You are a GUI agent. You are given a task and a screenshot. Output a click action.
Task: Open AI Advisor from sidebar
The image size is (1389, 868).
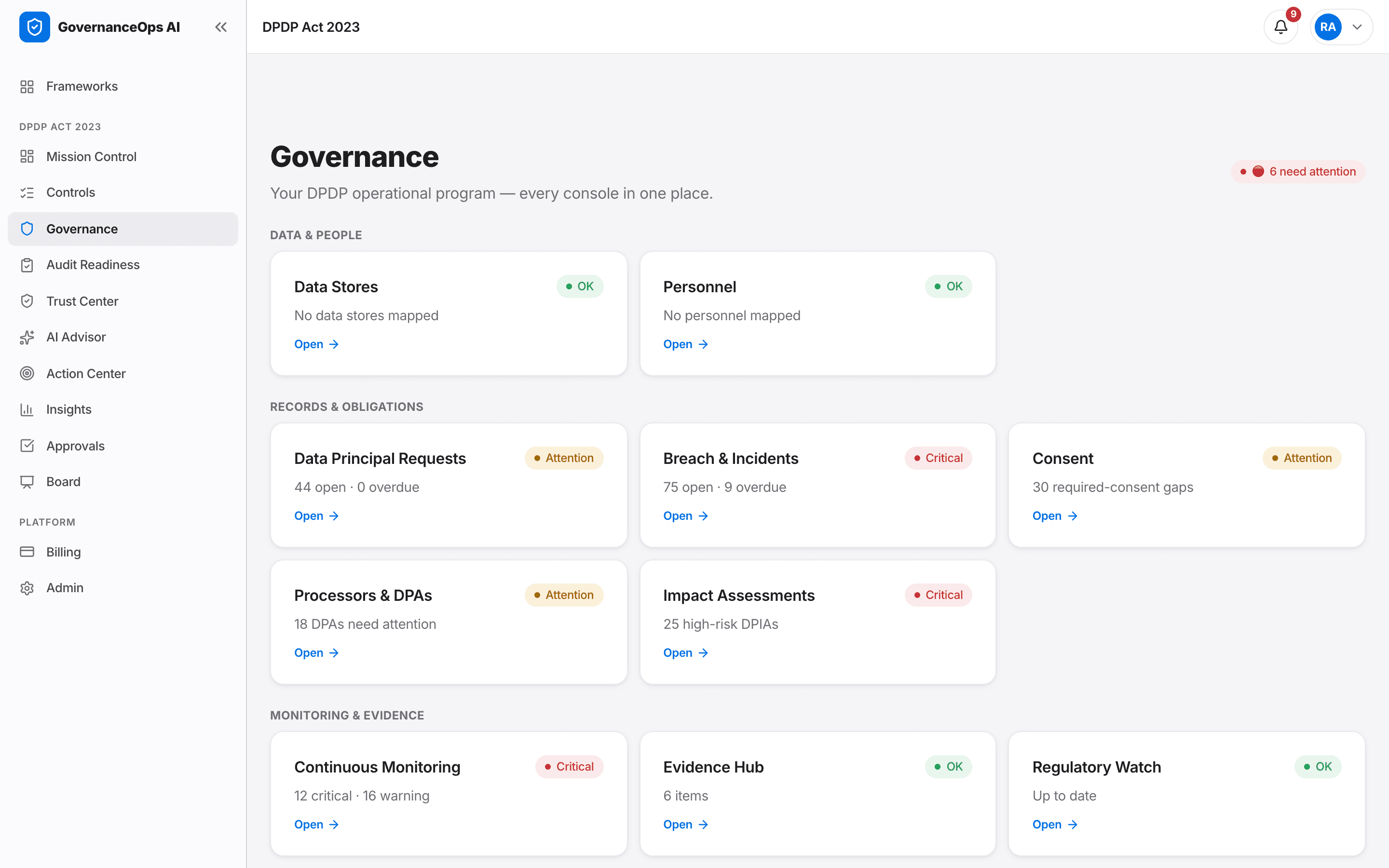(x=123, y=337)
